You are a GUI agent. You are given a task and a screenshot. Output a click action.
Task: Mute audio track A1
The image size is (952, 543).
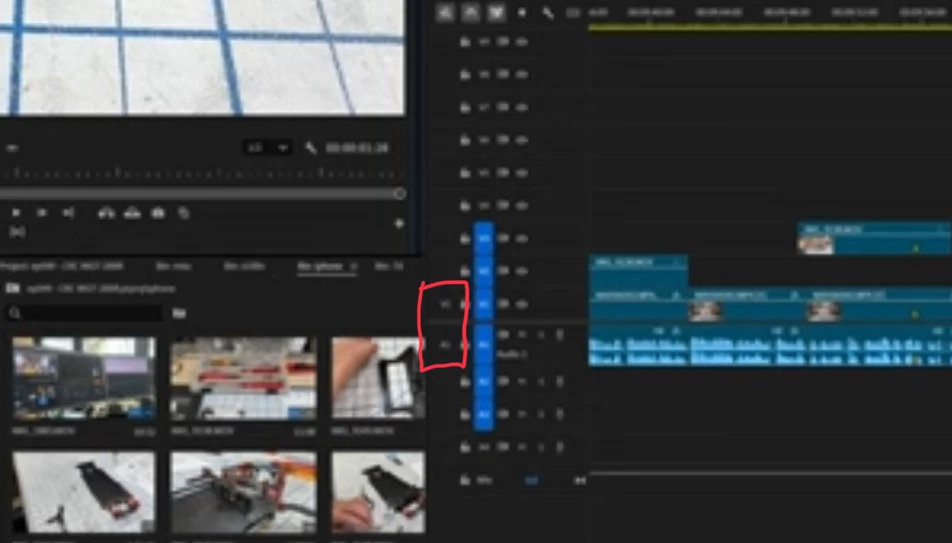tap(522, 335)
